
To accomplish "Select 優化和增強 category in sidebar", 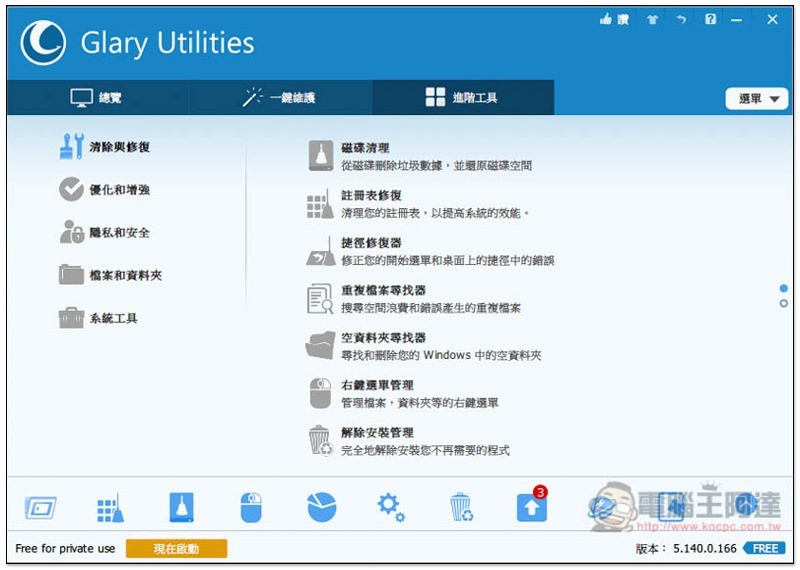I will 105,190.
